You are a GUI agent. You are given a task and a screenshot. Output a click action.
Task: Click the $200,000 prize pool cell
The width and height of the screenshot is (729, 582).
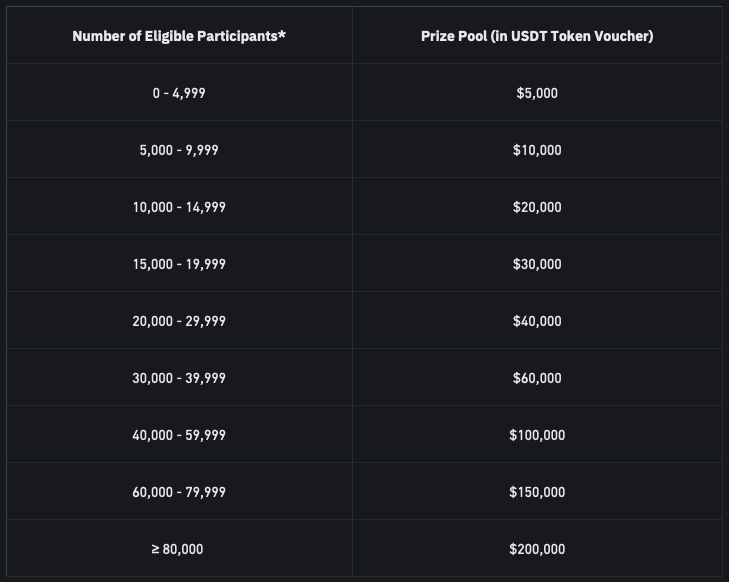coord(537,549)
